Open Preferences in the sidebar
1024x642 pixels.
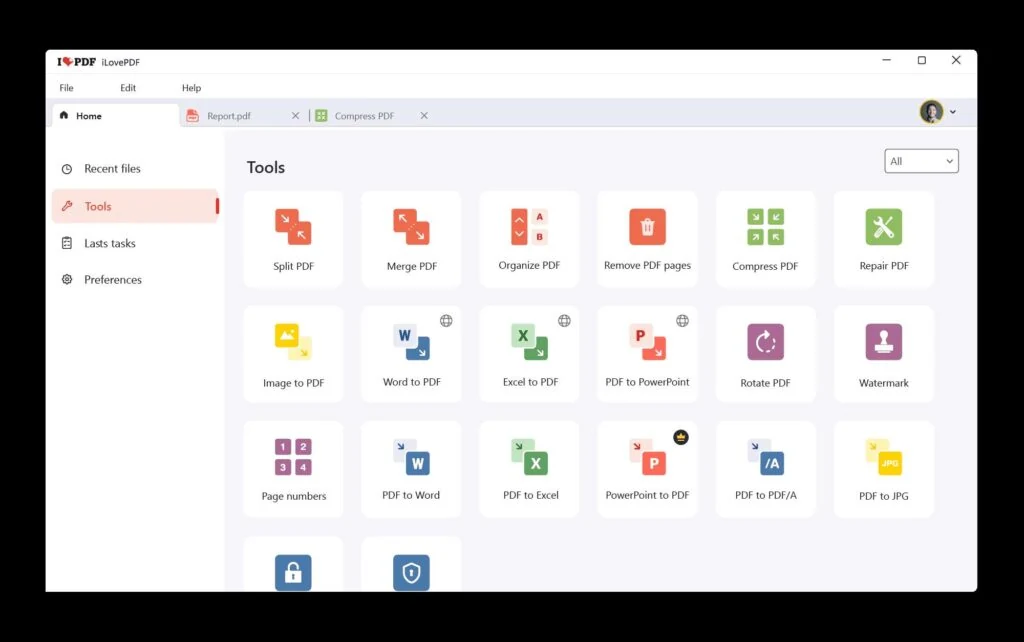tap(135, 280)
